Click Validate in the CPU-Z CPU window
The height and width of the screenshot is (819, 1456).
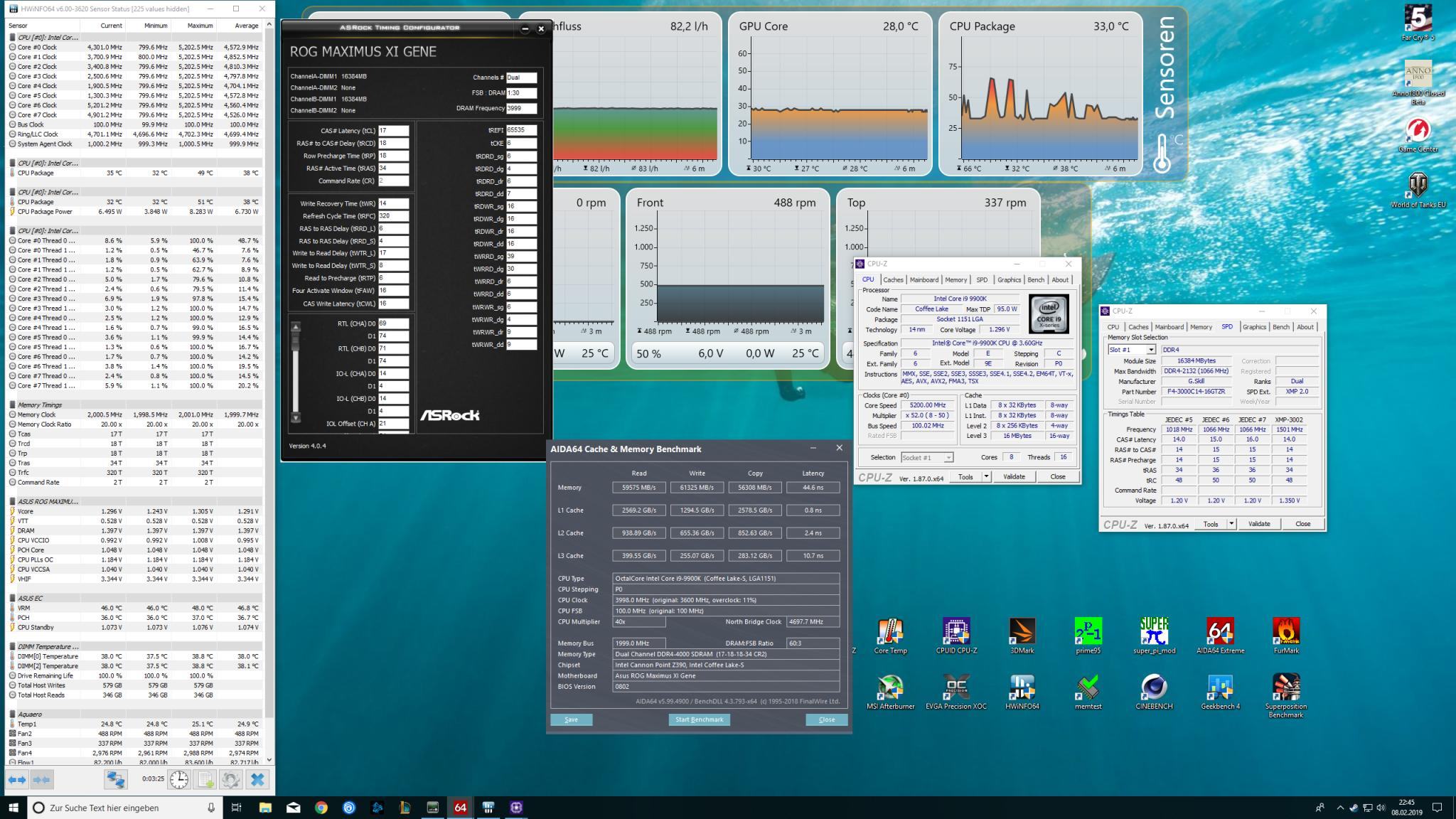pos(1014,477)
